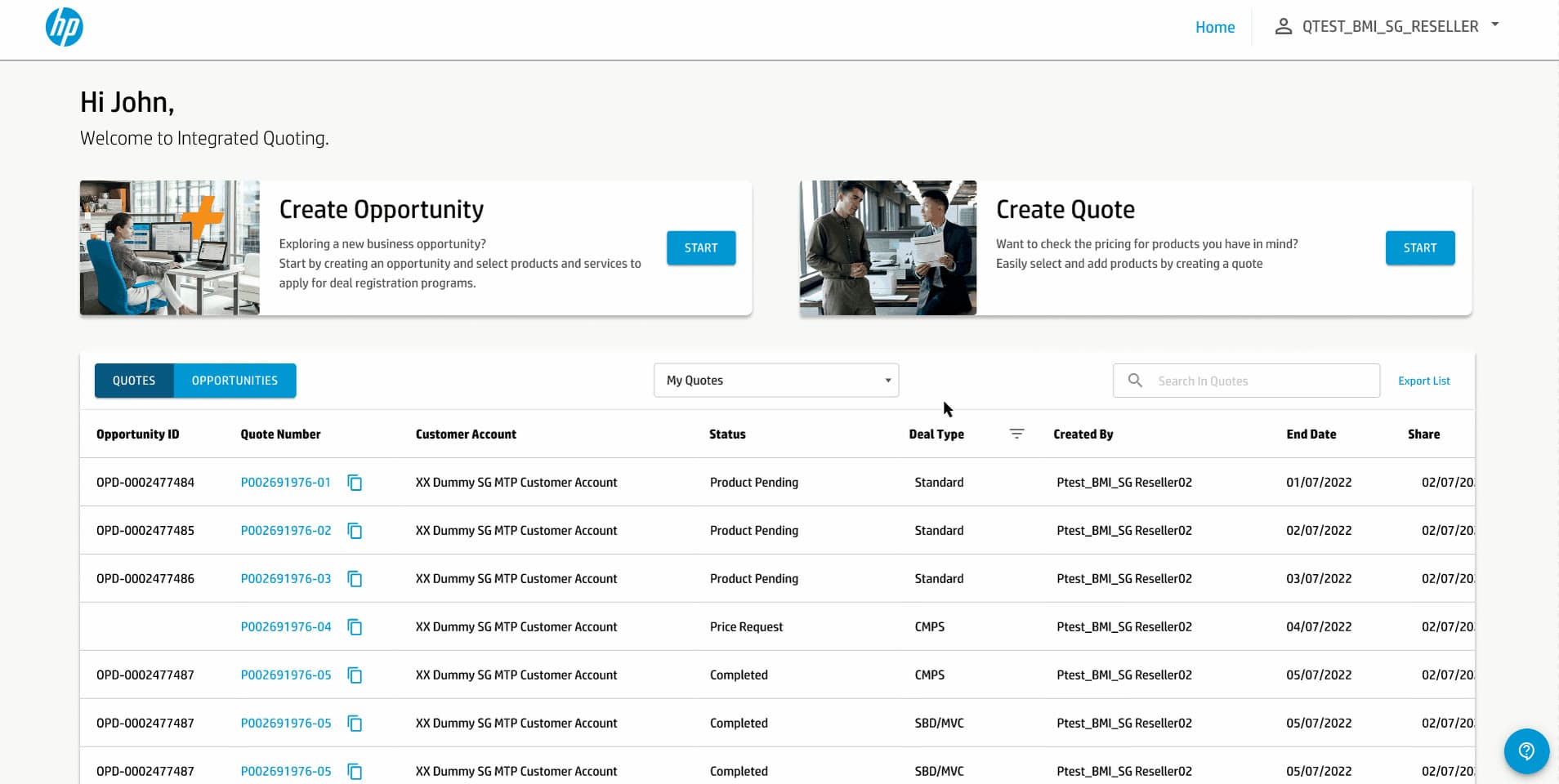
Task: Sort by Deal Type column header
Action: tap(936, 434)
